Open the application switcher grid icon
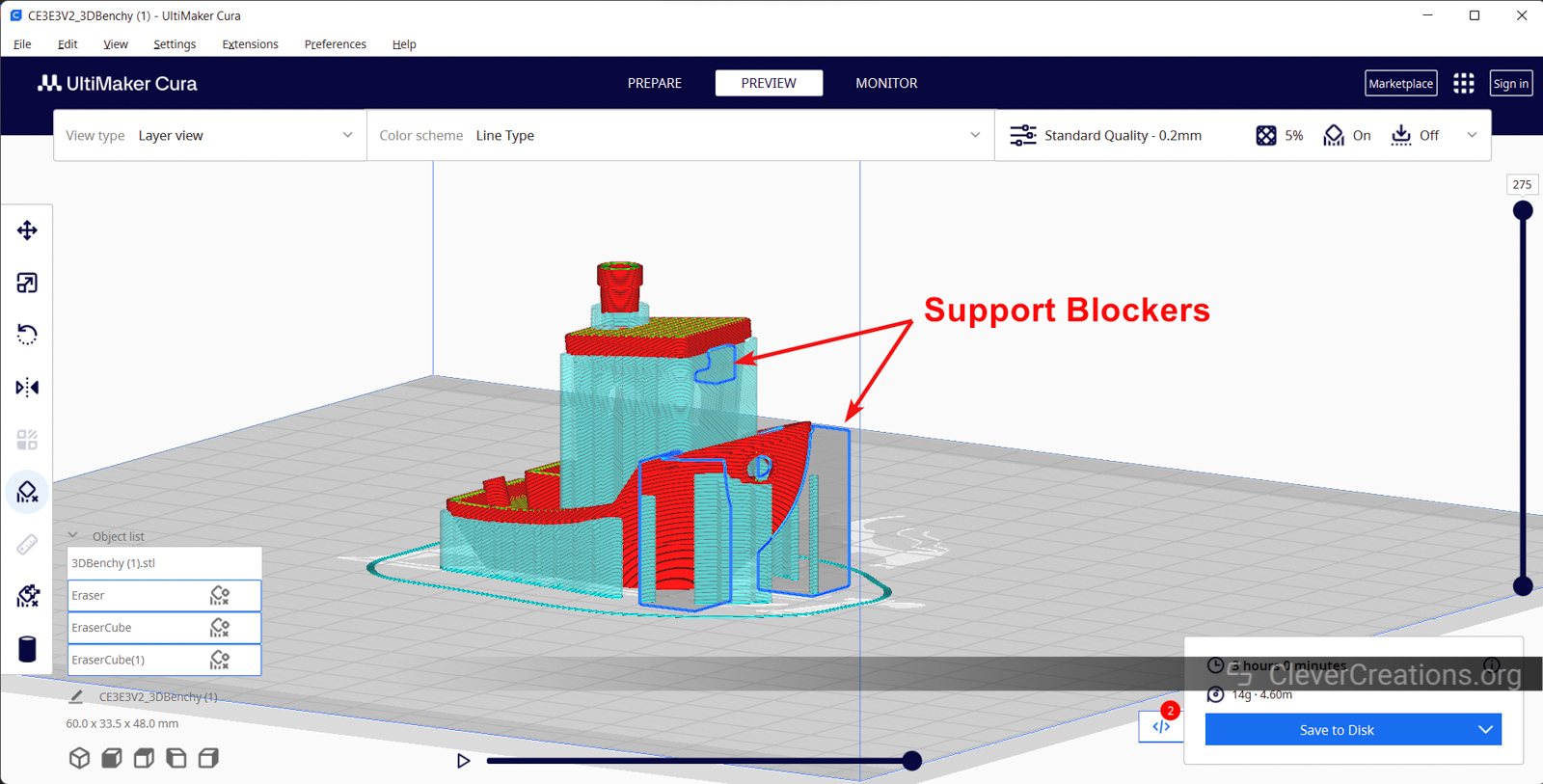1543x784 pixels. [x=1463, y=83]
